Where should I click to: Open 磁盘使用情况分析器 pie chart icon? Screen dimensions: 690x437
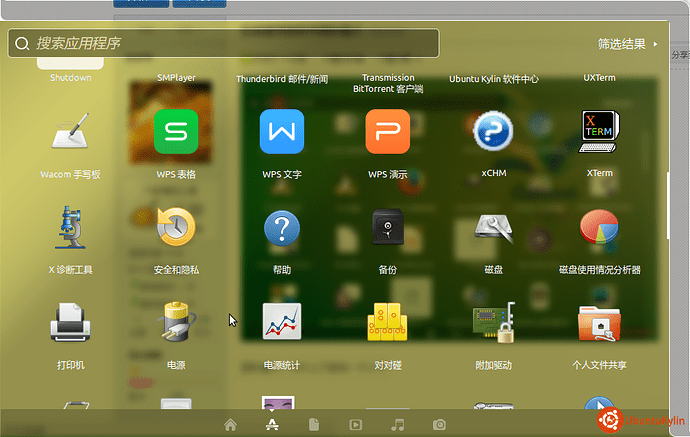tap(600, 228)
